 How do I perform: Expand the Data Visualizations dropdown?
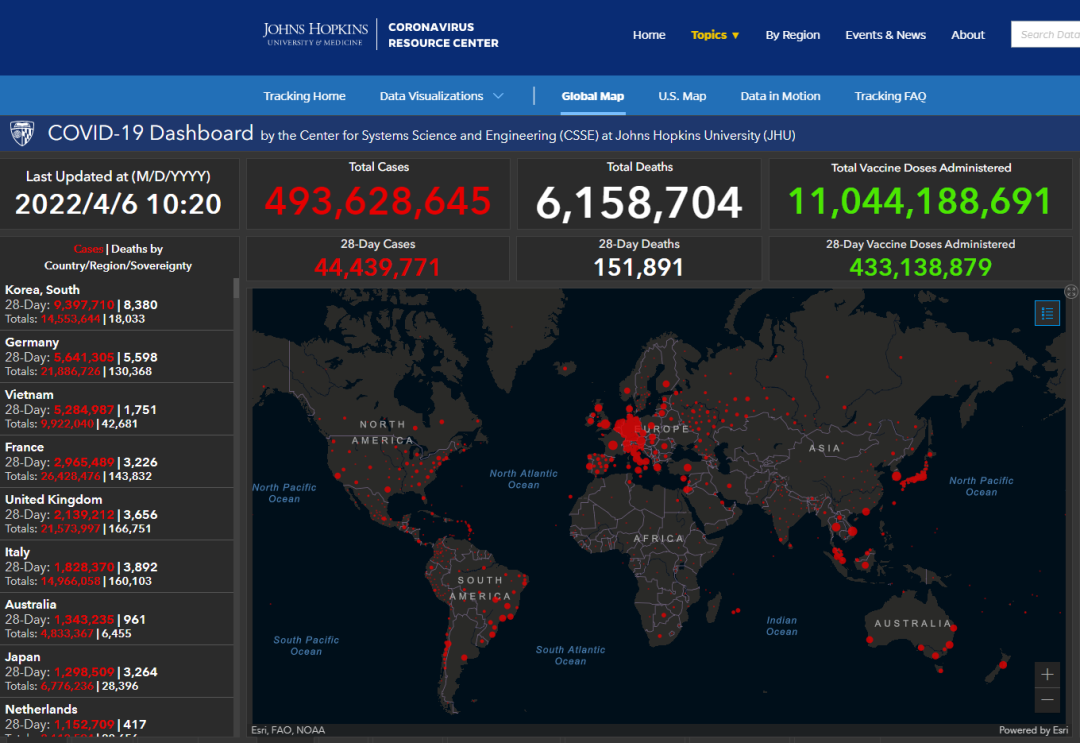(x=442, y=96)
